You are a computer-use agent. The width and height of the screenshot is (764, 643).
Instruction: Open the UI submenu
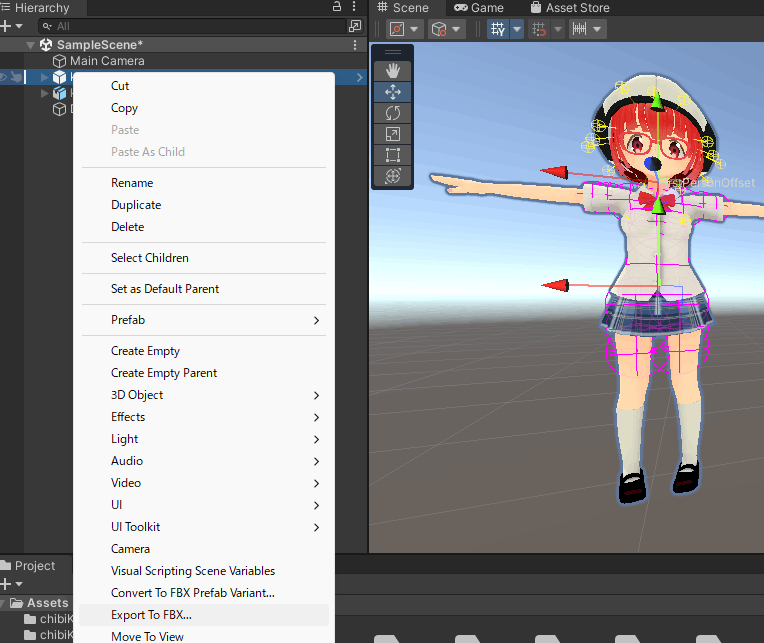point(204,505)
